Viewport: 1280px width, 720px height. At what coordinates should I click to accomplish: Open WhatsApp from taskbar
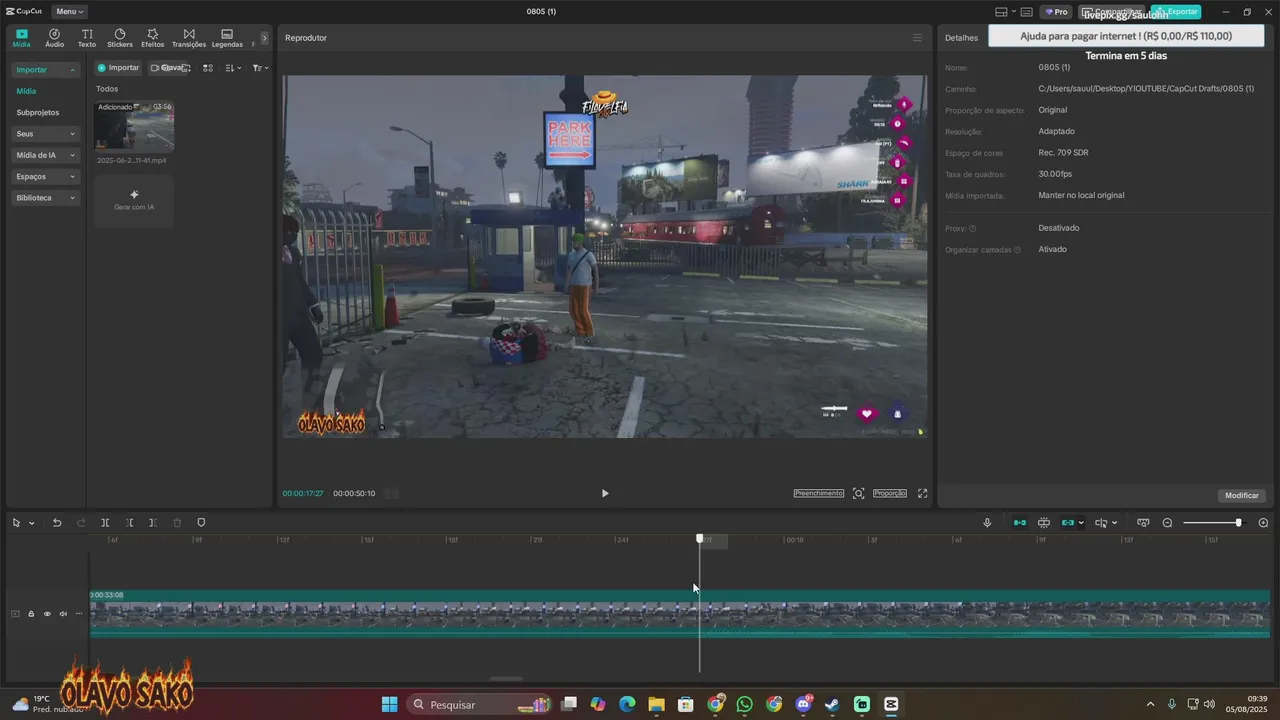pyautogui.click(x=744, y=704)
